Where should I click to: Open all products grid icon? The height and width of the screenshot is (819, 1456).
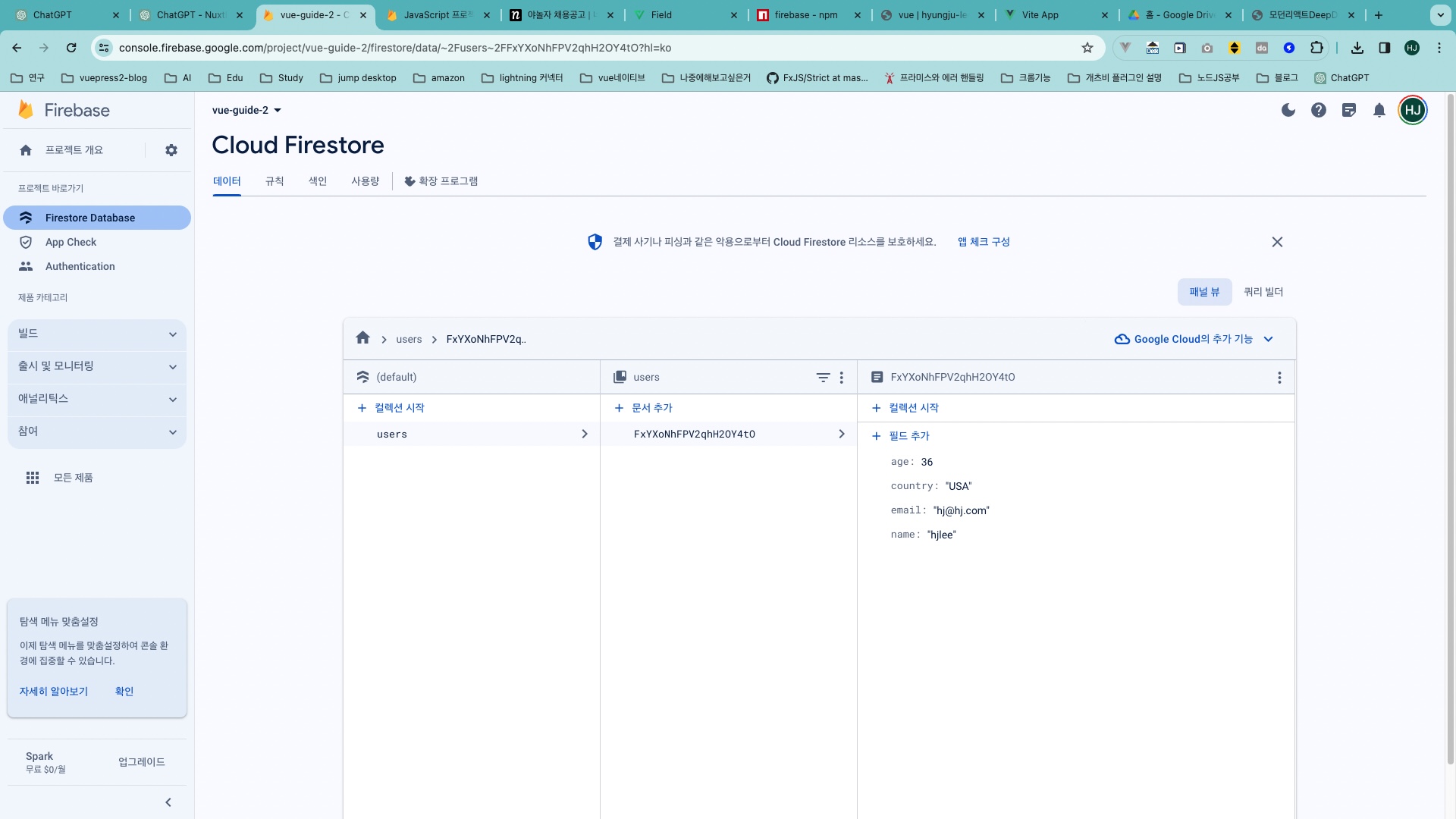click(x=33, y=478)
